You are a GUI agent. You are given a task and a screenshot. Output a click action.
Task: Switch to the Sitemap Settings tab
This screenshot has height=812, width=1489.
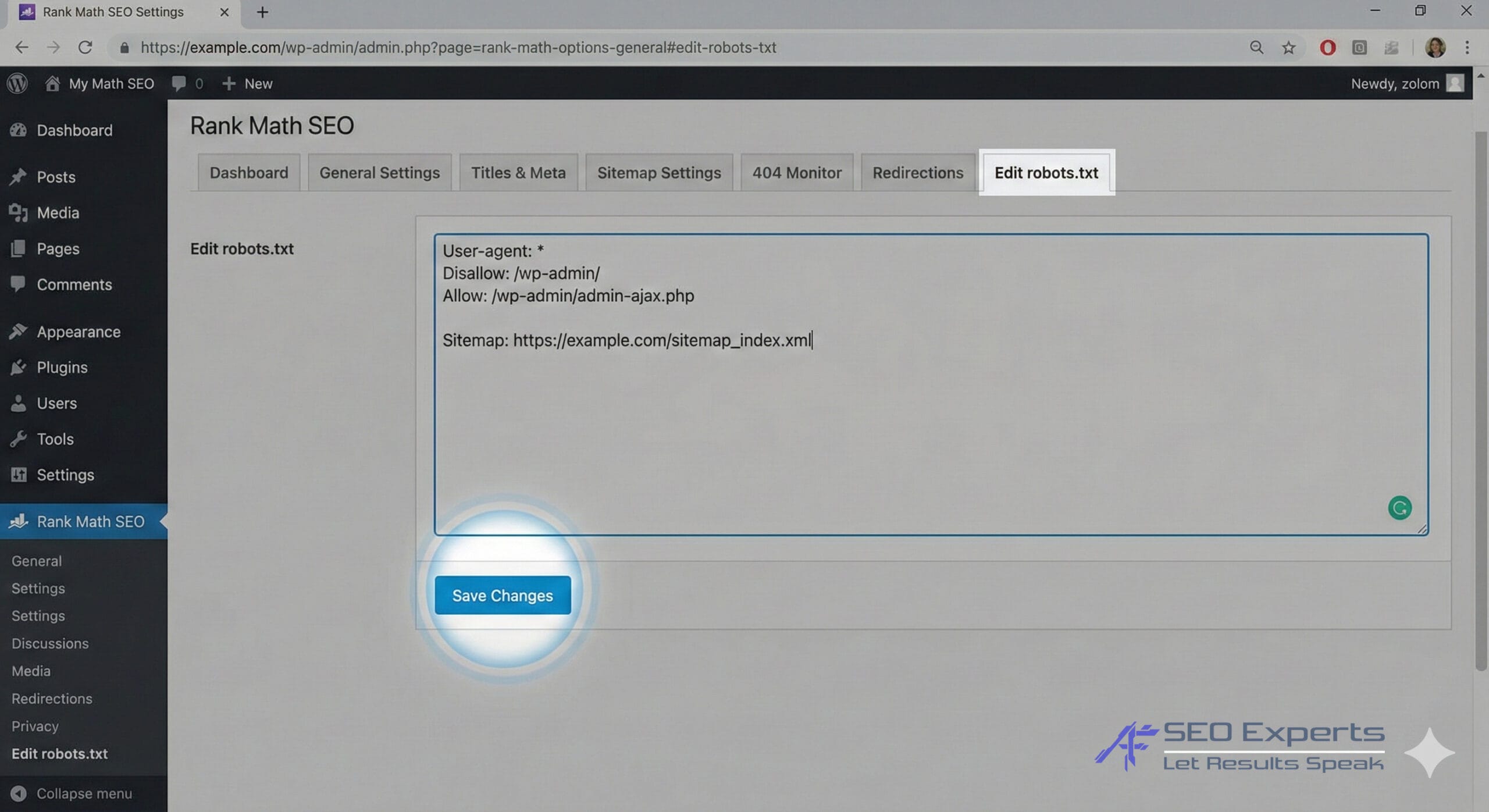pyautogui.click(x=658, y=172)
